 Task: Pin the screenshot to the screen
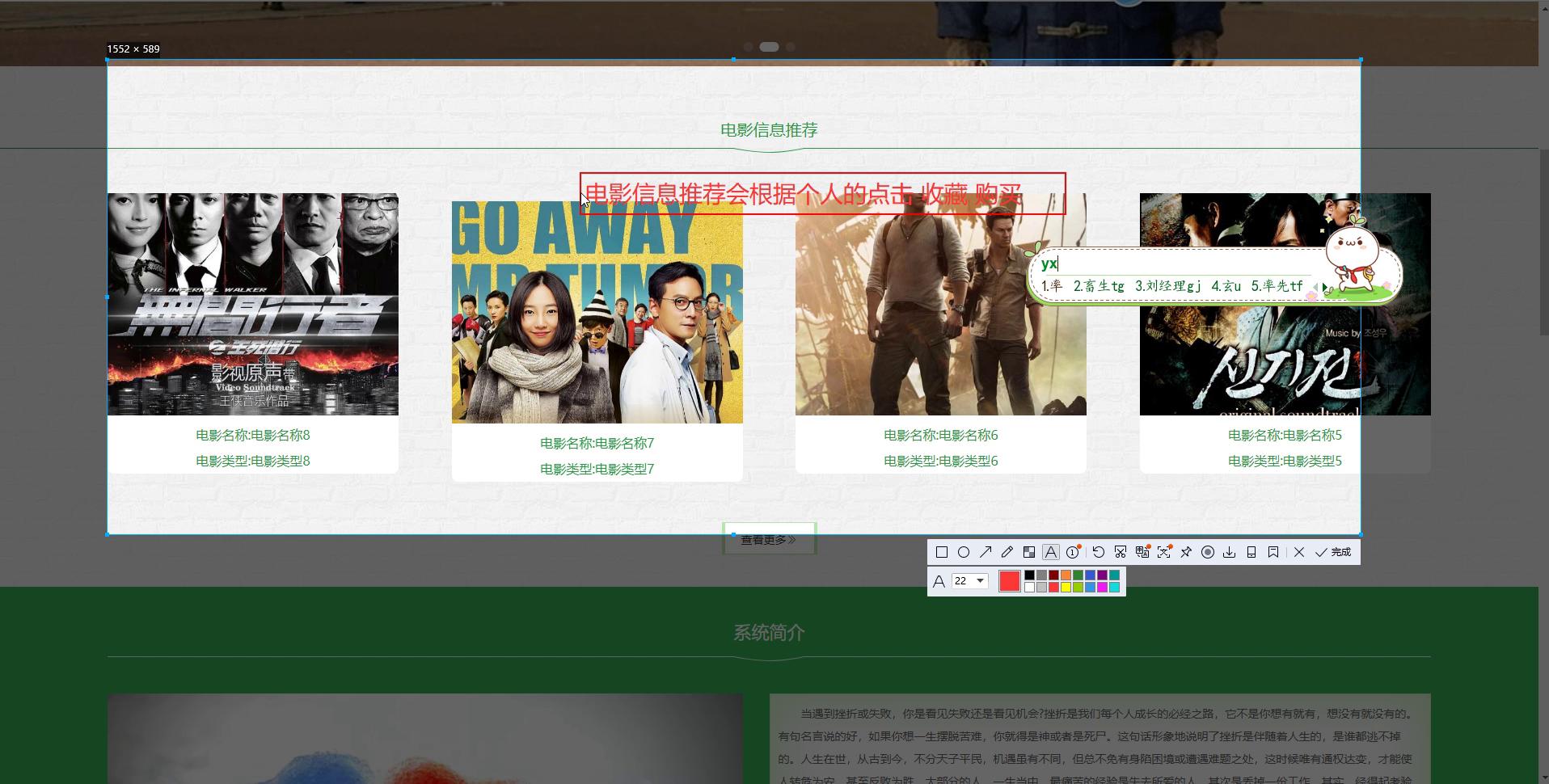point(1186,552)
